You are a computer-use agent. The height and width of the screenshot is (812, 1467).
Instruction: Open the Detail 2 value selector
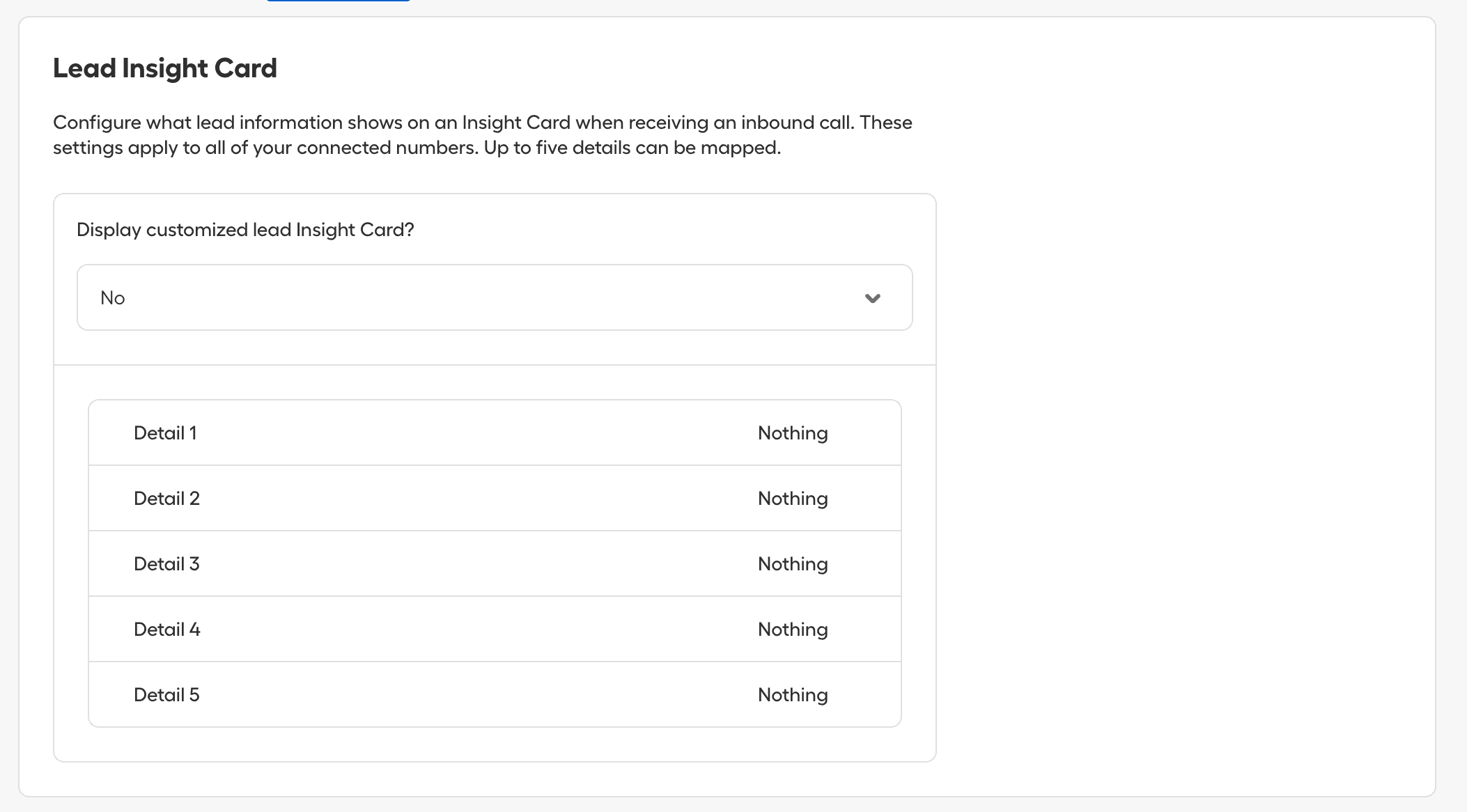click(x=792, y=498)
